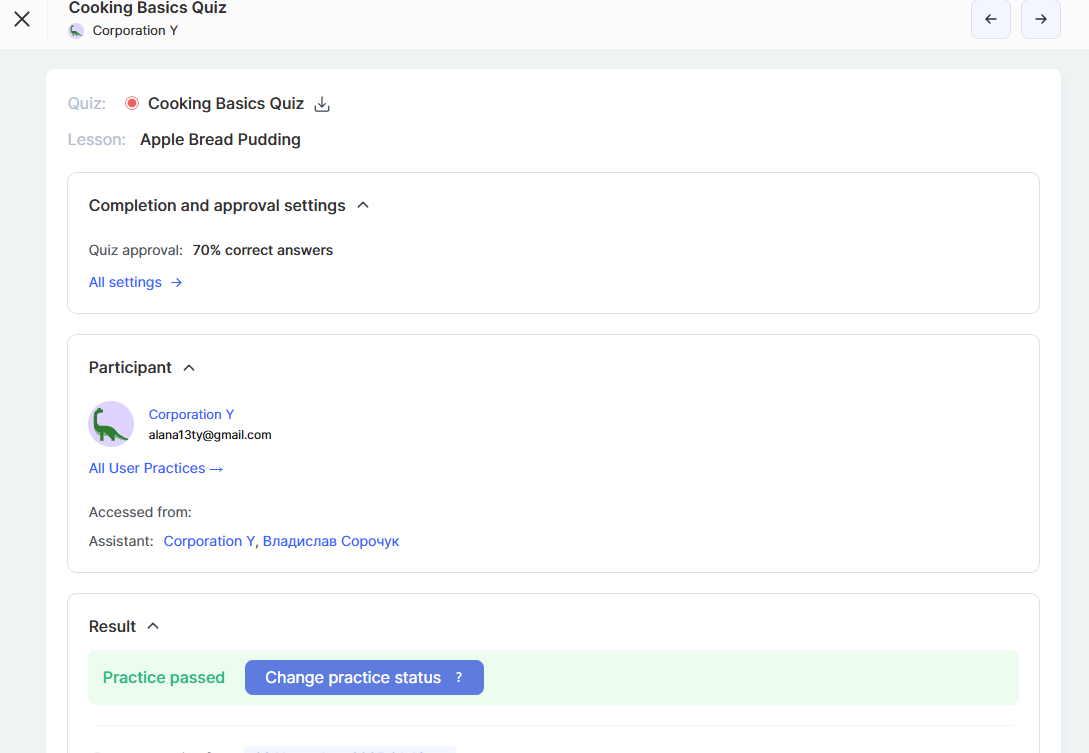Open participant's dinosaur avatar
The width and height of the screenshot is (1089, 753).
[x=110, y=424]
